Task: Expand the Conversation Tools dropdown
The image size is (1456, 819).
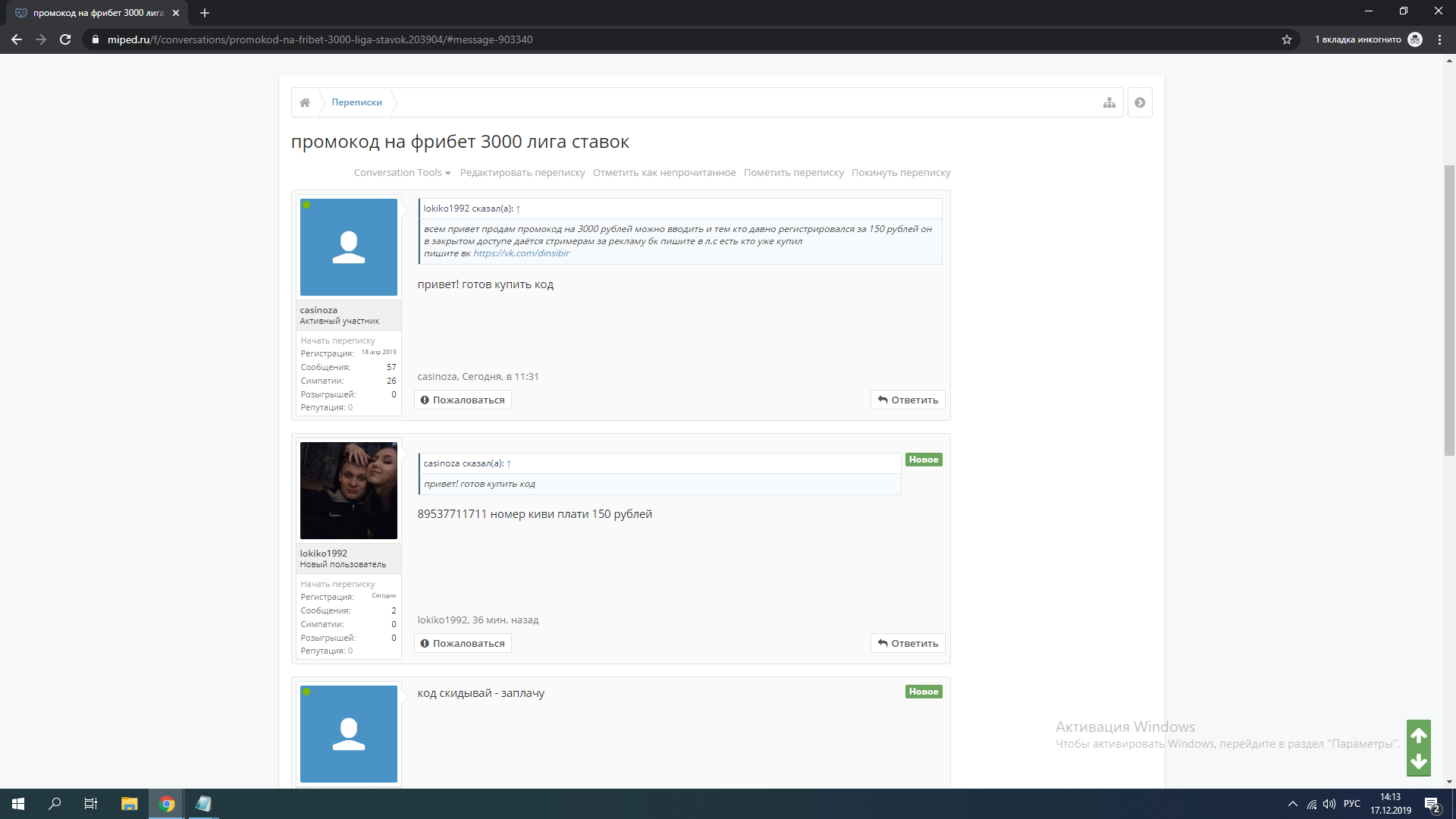Action: click(402, 173)
